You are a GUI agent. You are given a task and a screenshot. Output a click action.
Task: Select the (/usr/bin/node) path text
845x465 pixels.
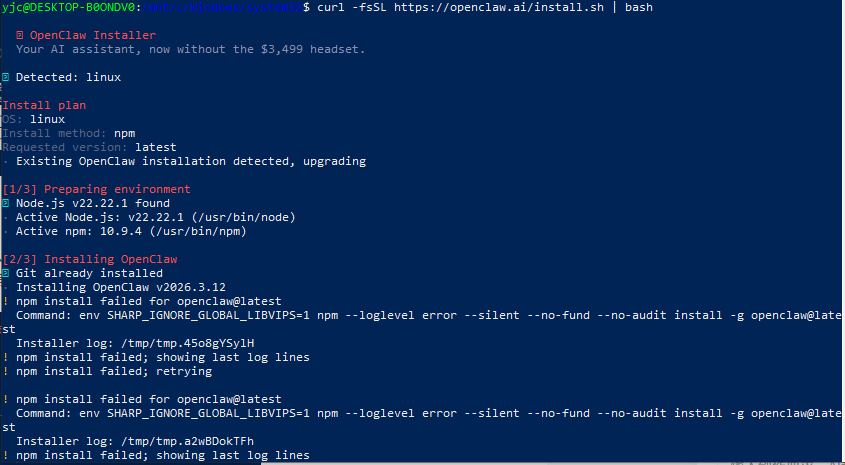pyautogui.click(x=243, y=218)
